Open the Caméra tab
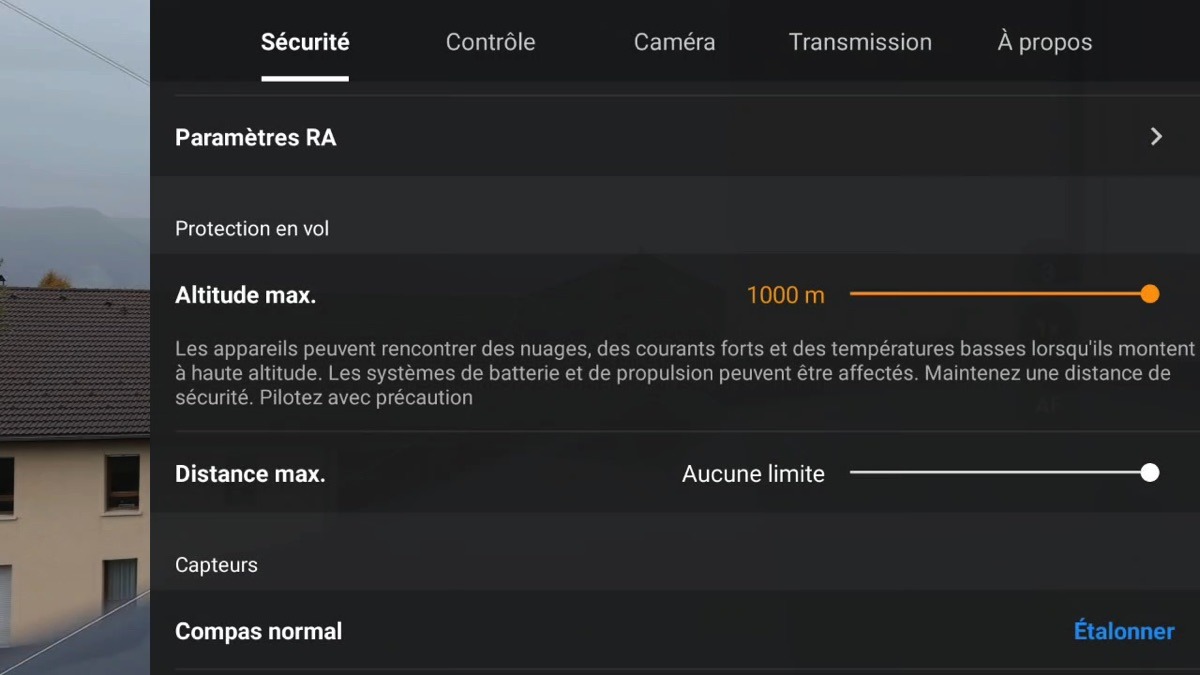Viewport: 1200px width, 675px height. (x=674, y=42)
